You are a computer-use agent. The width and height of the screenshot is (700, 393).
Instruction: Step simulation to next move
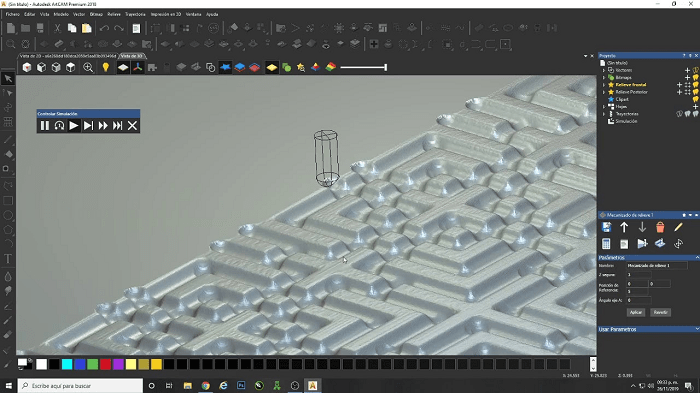coord(88,126)
